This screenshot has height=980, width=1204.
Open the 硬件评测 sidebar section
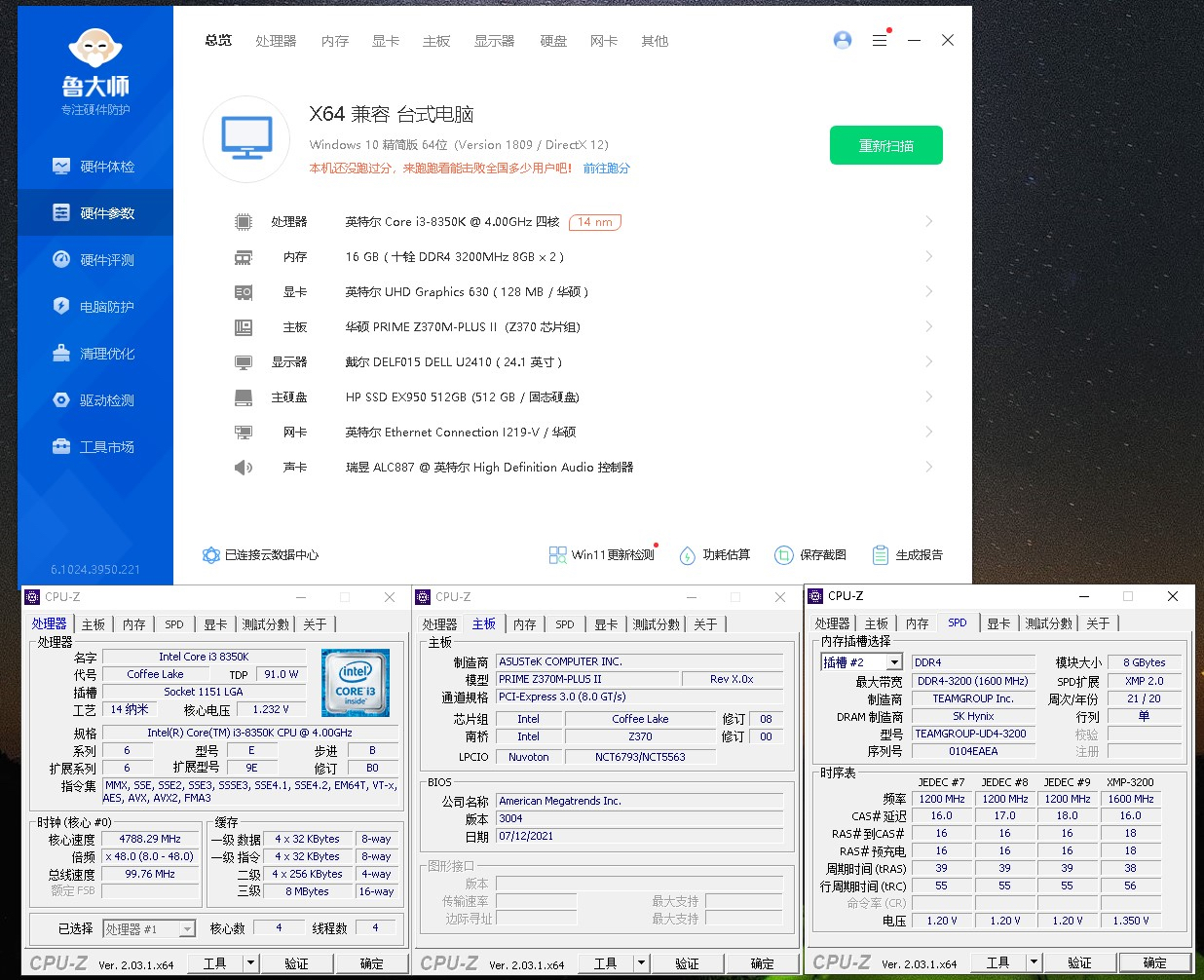(x=94, y=259)
